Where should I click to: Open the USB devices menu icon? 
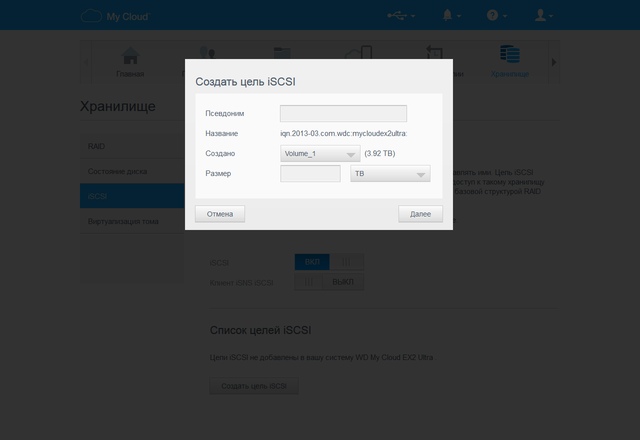click(x=401, y=16)
